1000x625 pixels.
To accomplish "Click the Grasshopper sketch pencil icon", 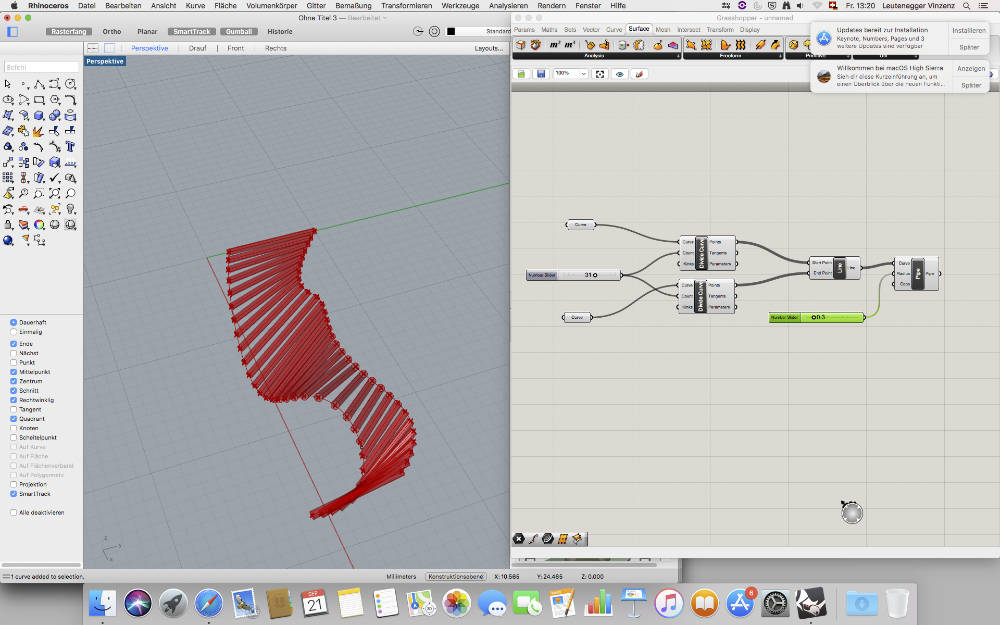I will tap(639, 74).
